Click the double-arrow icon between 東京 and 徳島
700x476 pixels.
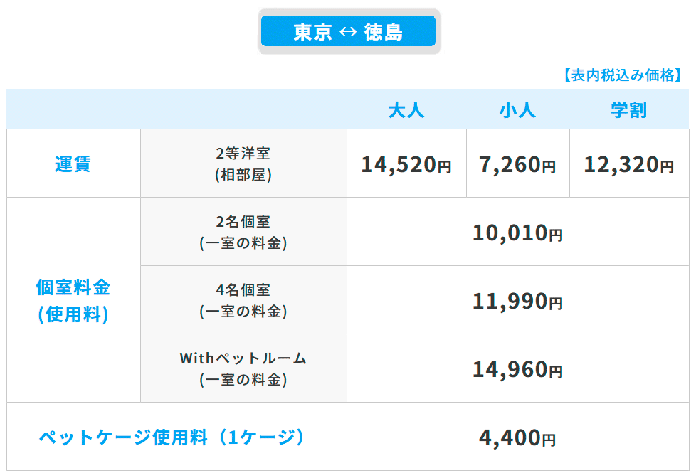(x=348, y=32)
